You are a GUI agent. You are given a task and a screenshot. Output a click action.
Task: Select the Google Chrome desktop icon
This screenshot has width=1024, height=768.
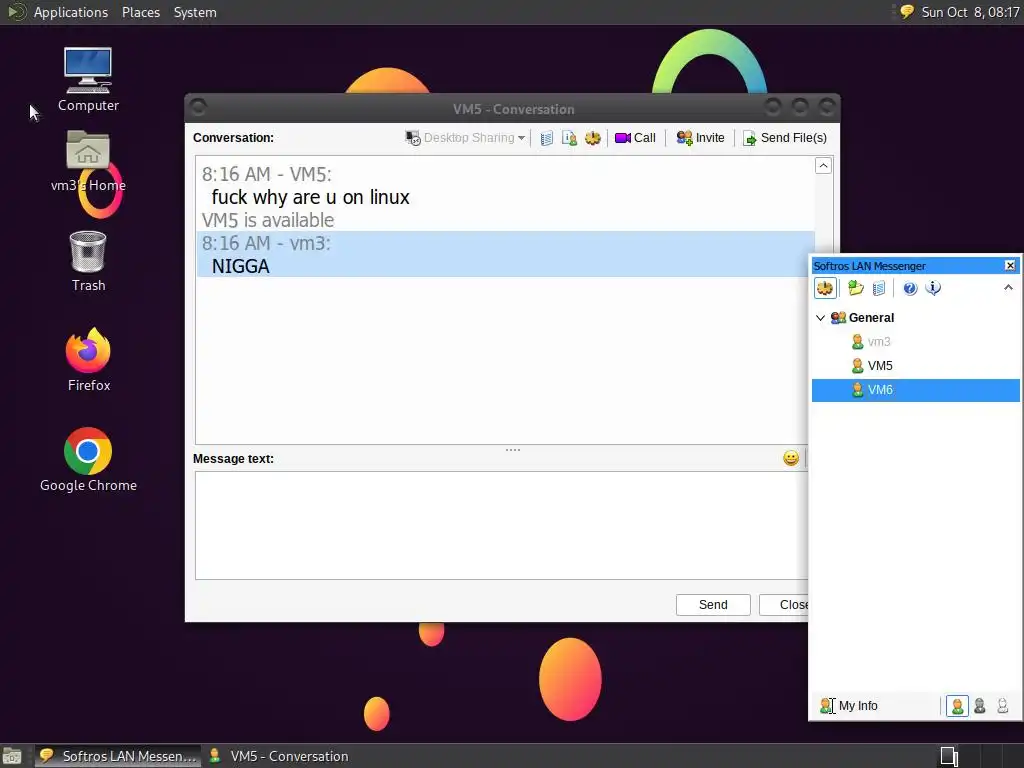(88, 460)
